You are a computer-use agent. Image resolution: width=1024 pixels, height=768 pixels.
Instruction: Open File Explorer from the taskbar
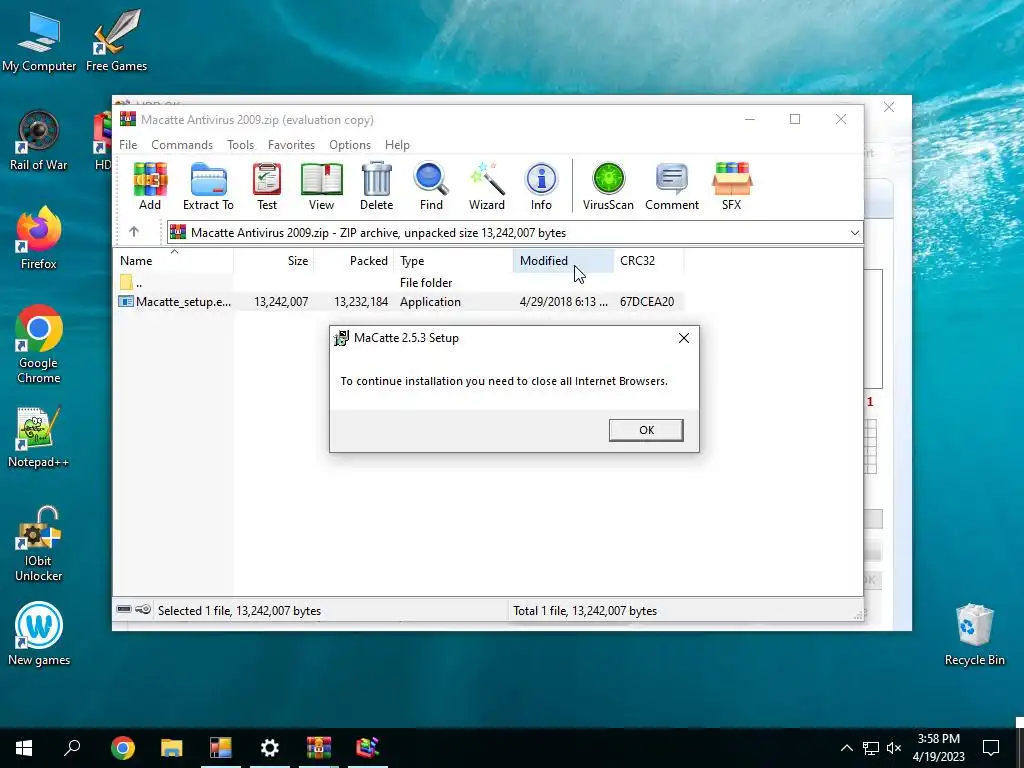pos(171,748)
